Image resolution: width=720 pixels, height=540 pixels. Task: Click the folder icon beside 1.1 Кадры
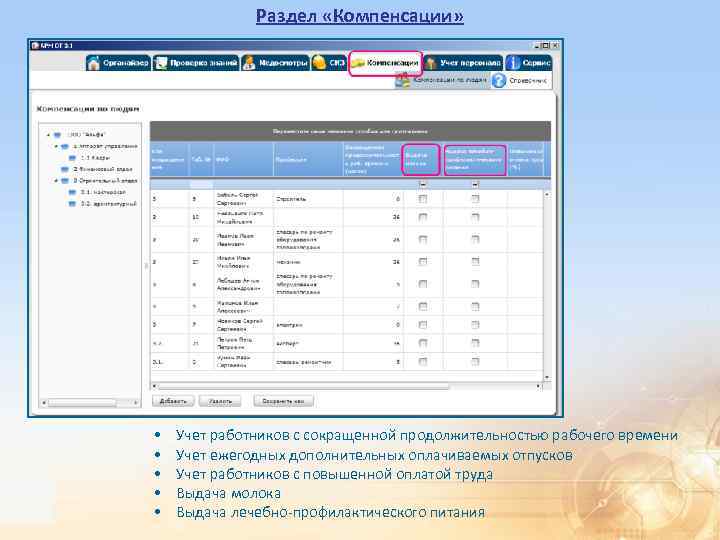point(72,158)
